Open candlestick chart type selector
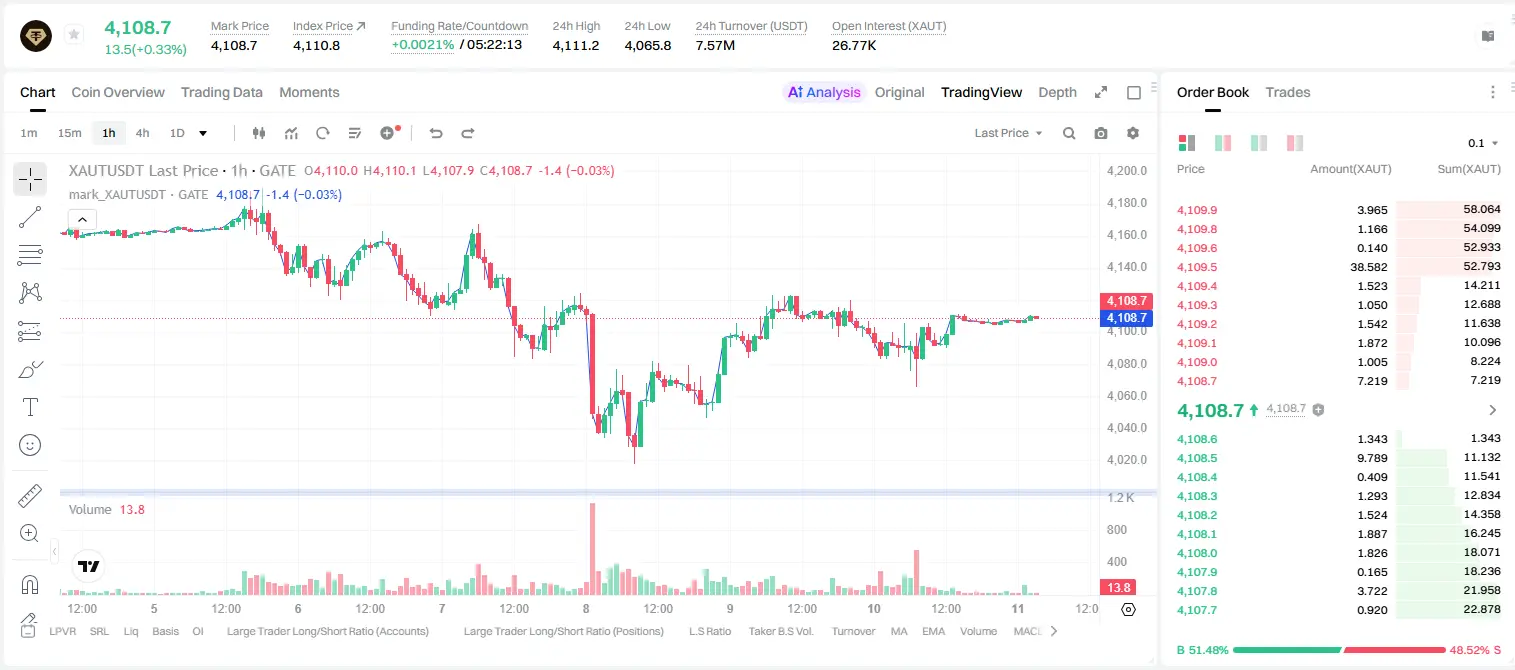 260,133
